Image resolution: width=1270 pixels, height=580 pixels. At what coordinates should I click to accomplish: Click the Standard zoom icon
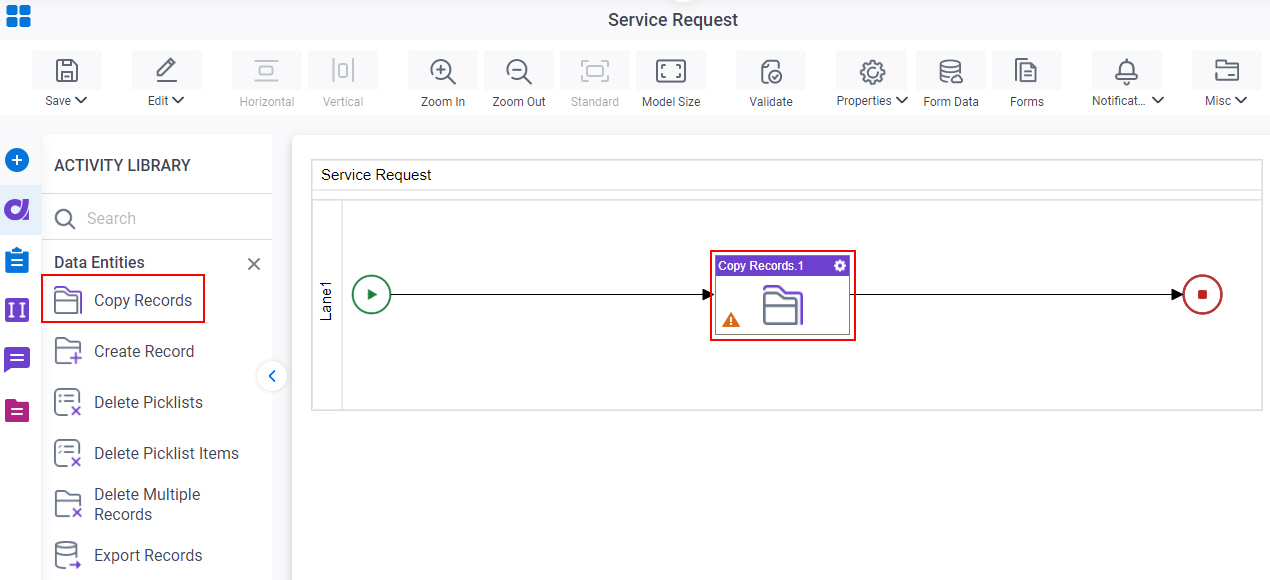pos(595,70)
